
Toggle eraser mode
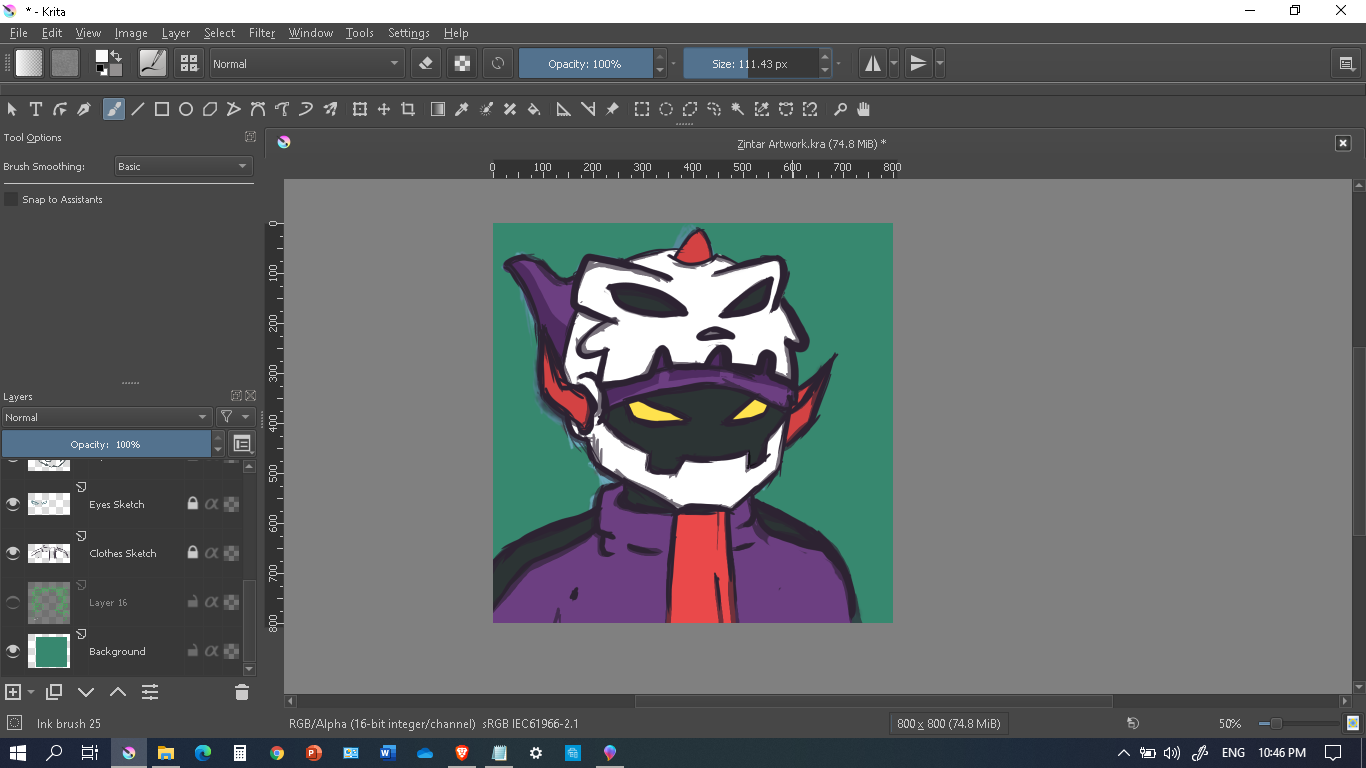pos(426,63)
